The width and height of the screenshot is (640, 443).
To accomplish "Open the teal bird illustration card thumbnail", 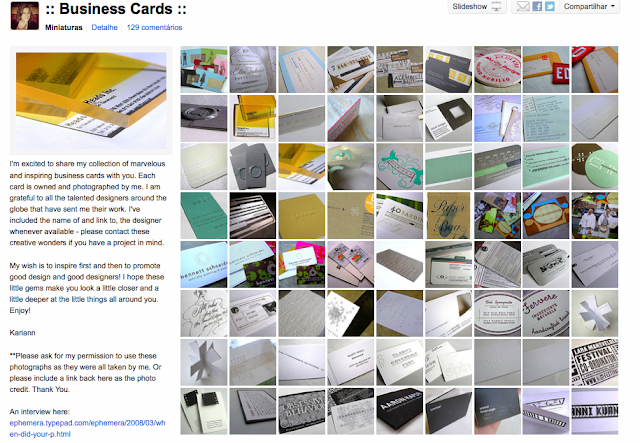I will pos(400,167).
